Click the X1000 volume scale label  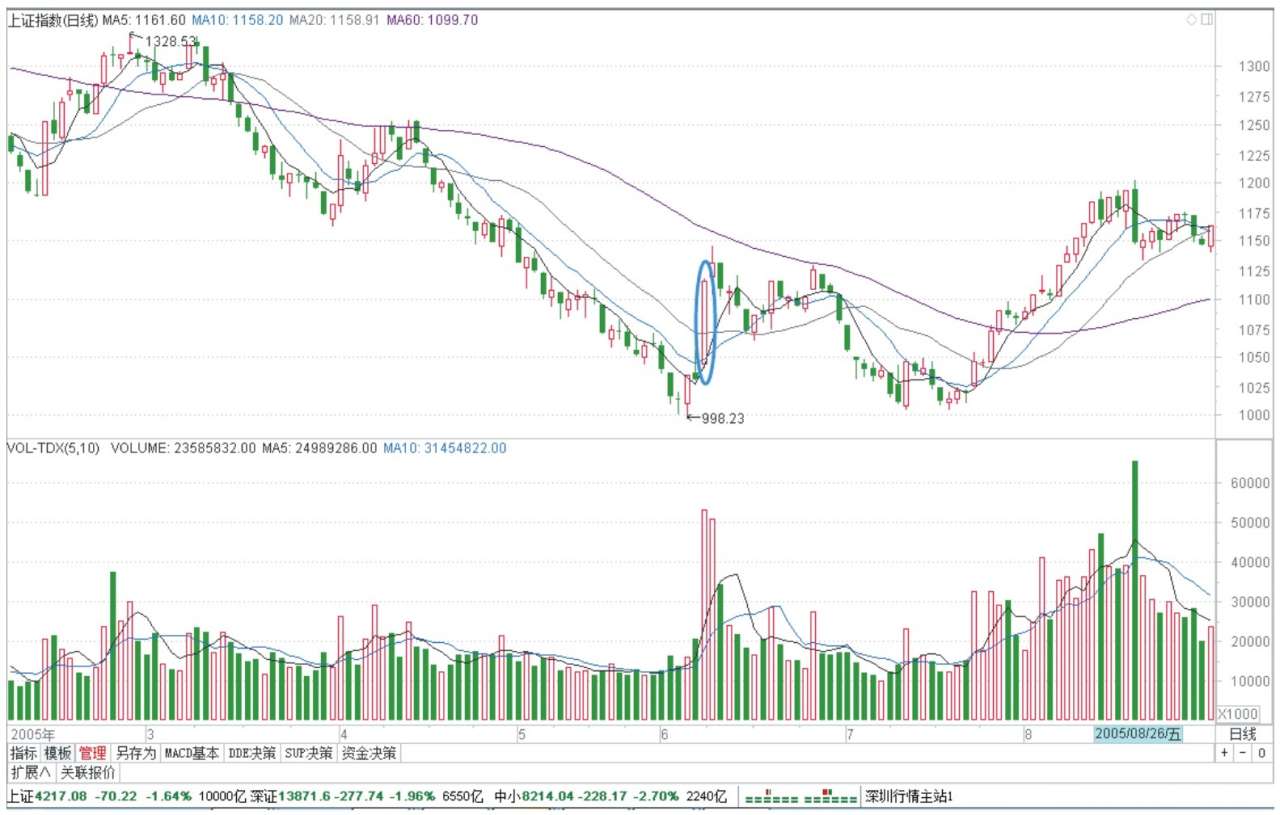coord(1236,712)
